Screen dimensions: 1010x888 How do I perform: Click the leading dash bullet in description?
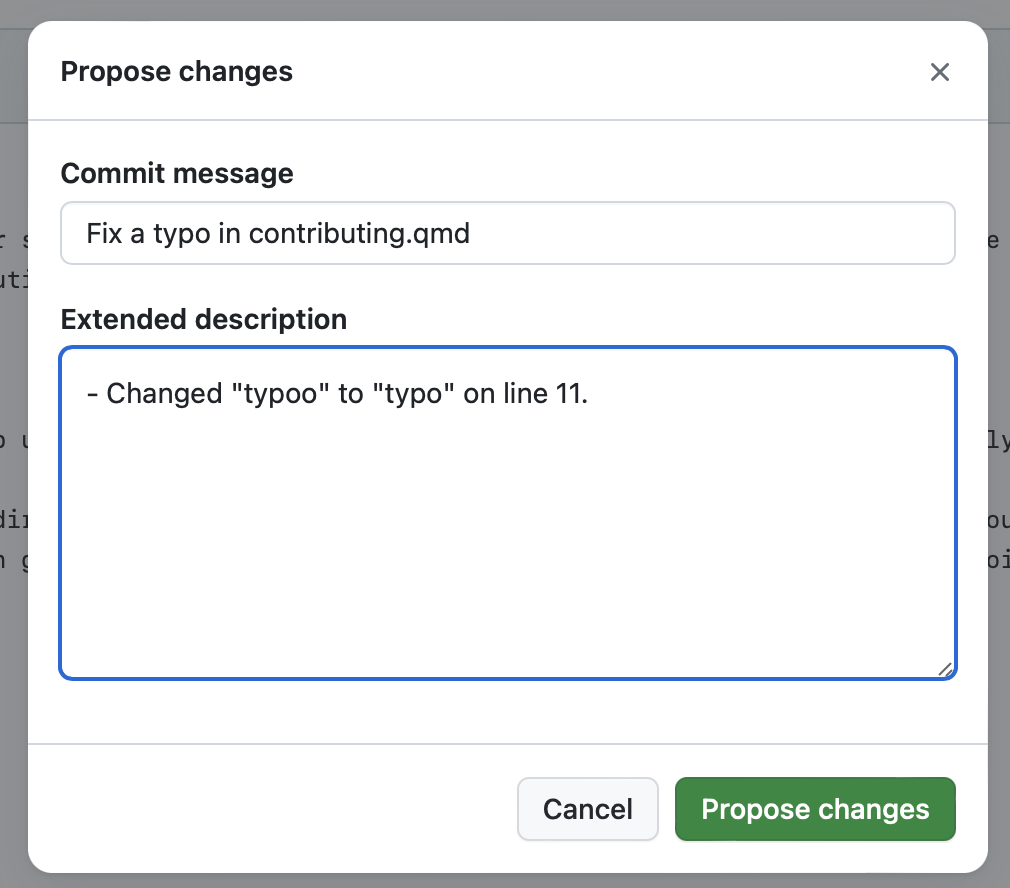click(92, 394)
